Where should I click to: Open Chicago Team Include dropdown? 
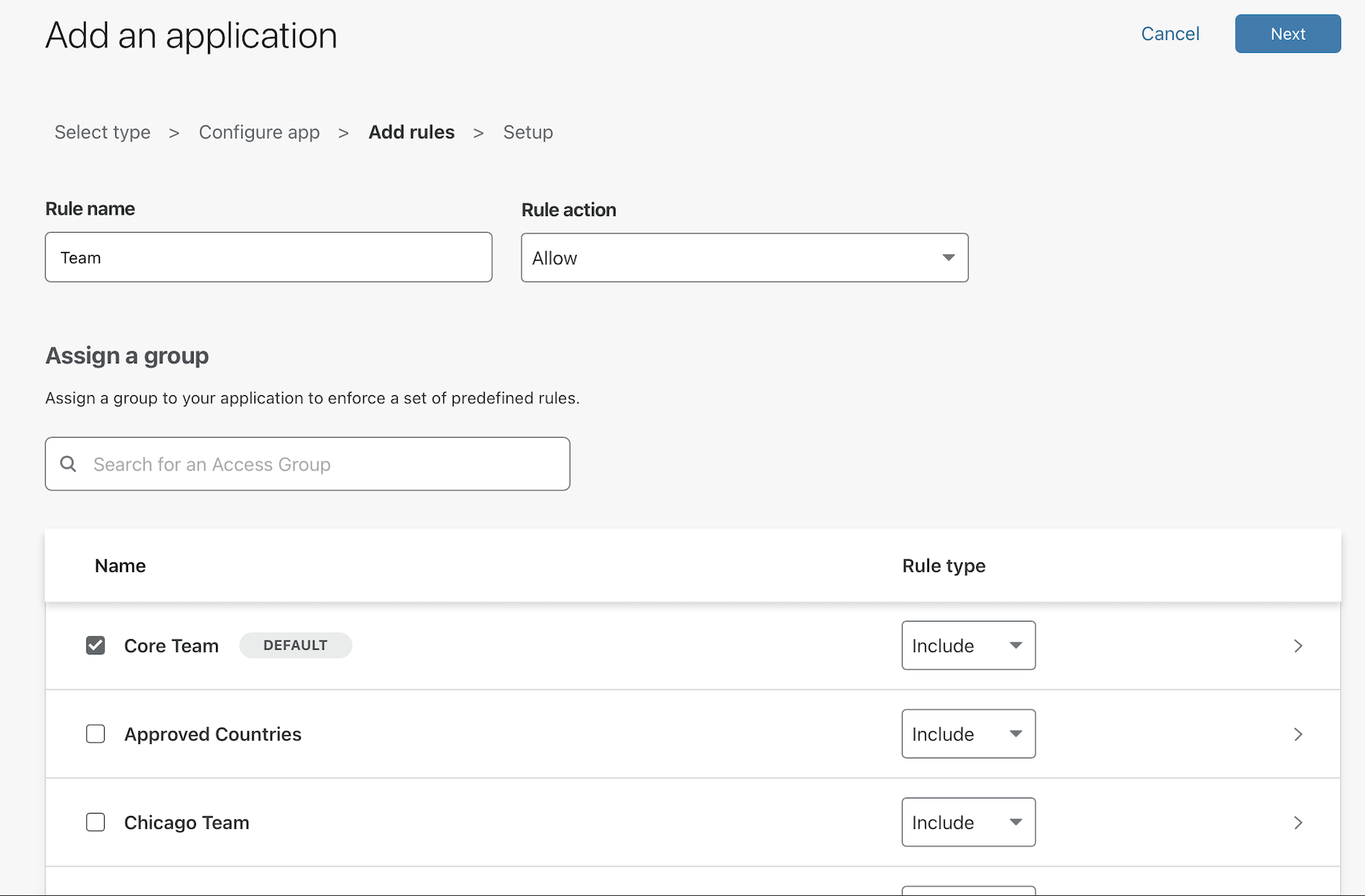coord(968,822)
